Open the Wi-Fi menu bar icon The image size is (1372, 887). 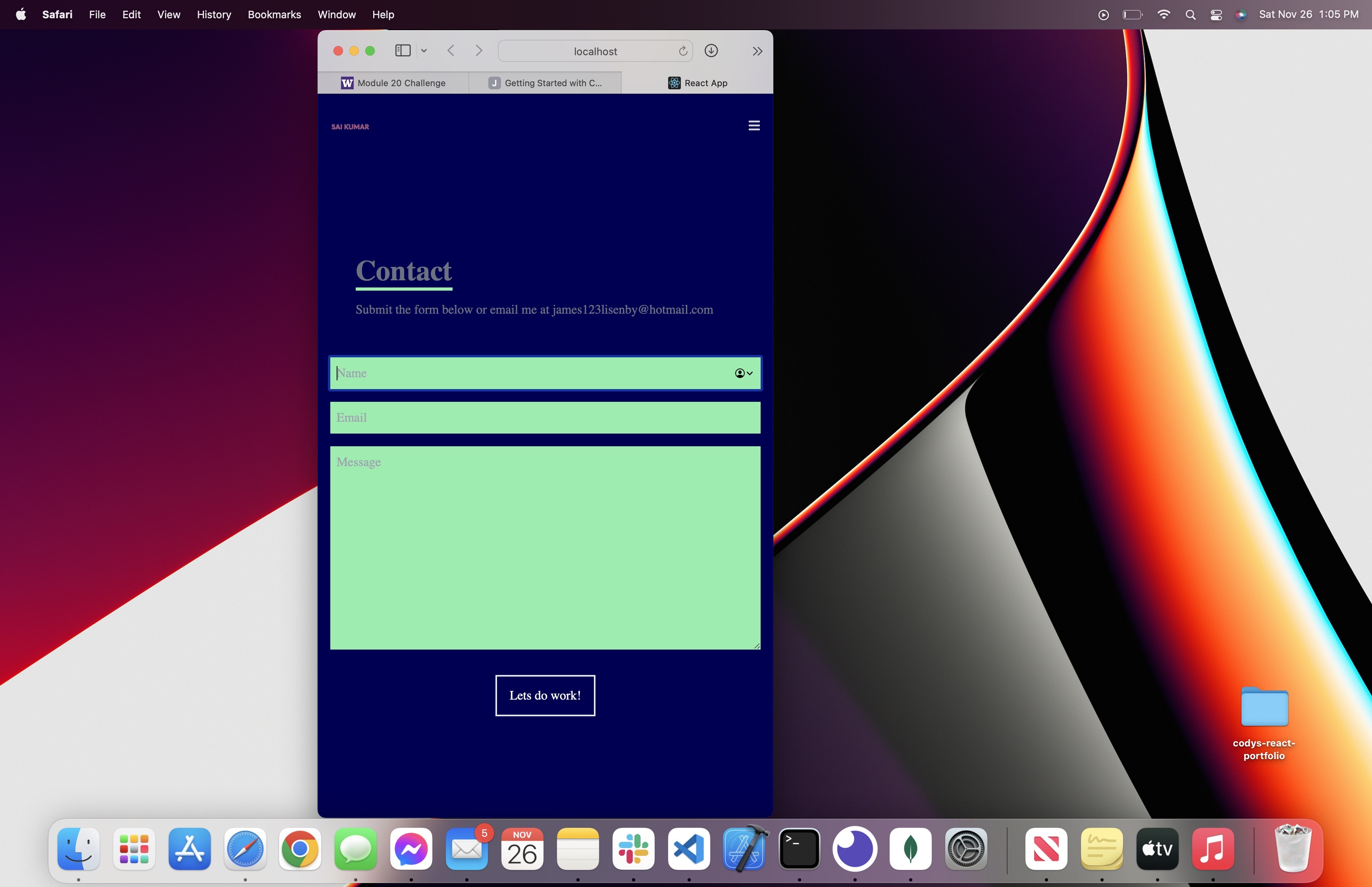(1164, 15)
